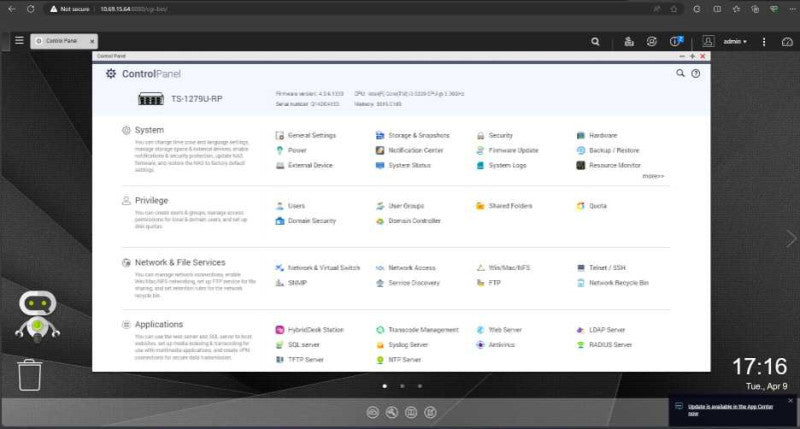Image resolution: width=800 pixels, height=429 pixels.
Task: Open Network & File Services category
Action: click(174, 262)
